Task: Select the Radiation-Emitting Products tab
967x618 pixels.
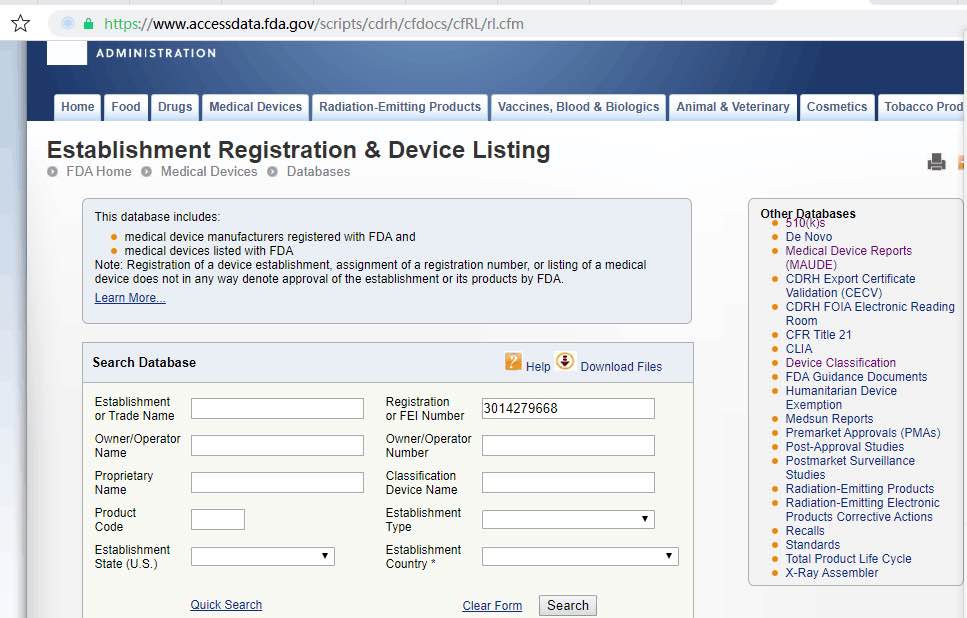Action: click(399, 107)
